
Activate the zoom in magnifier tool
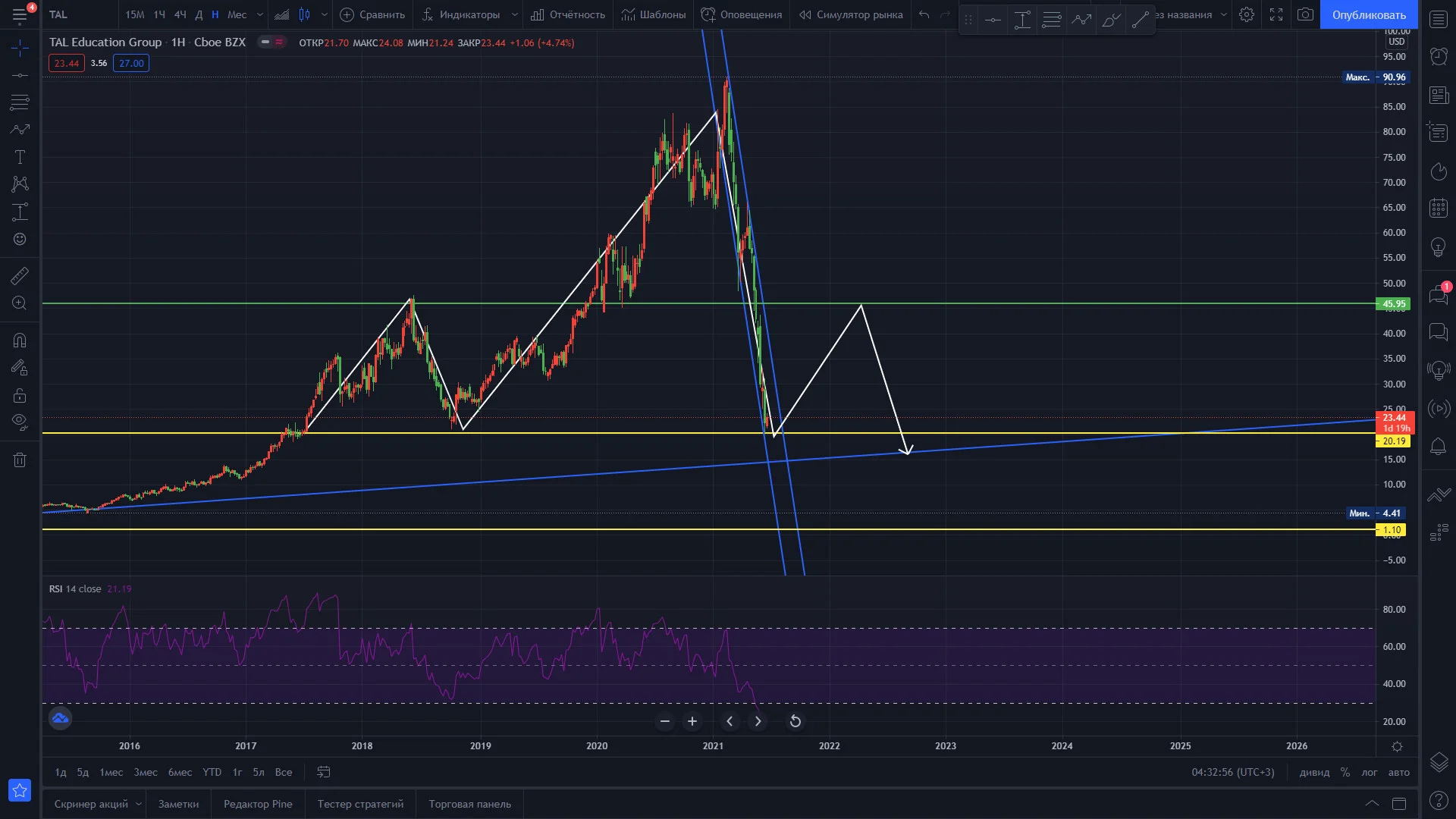click(20, 303)
